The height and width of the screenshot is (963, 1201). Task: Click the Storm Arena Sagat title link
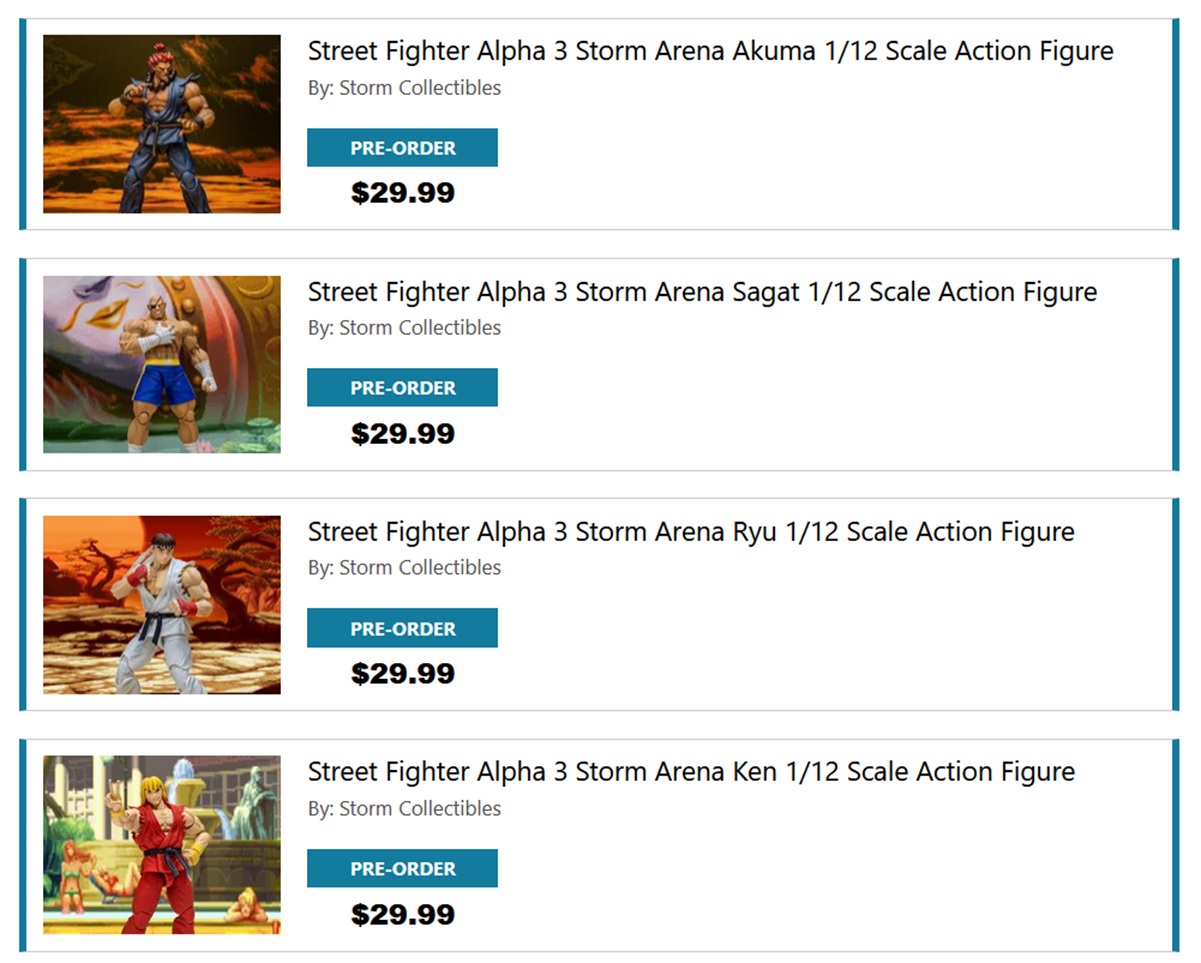tap(702, 291)
